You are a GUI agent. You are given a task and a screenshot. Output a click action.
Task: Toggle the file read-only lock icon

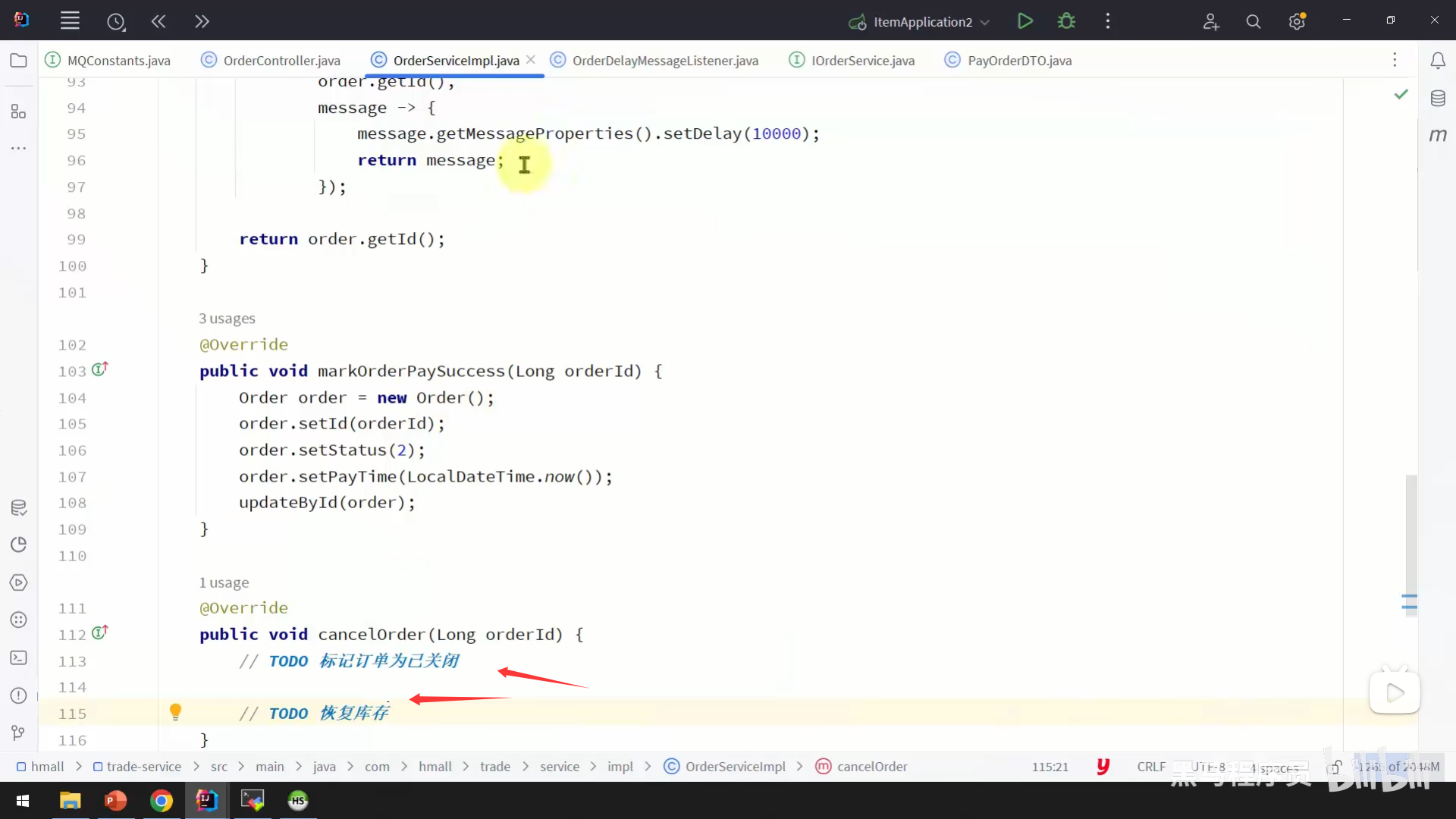1335,767
